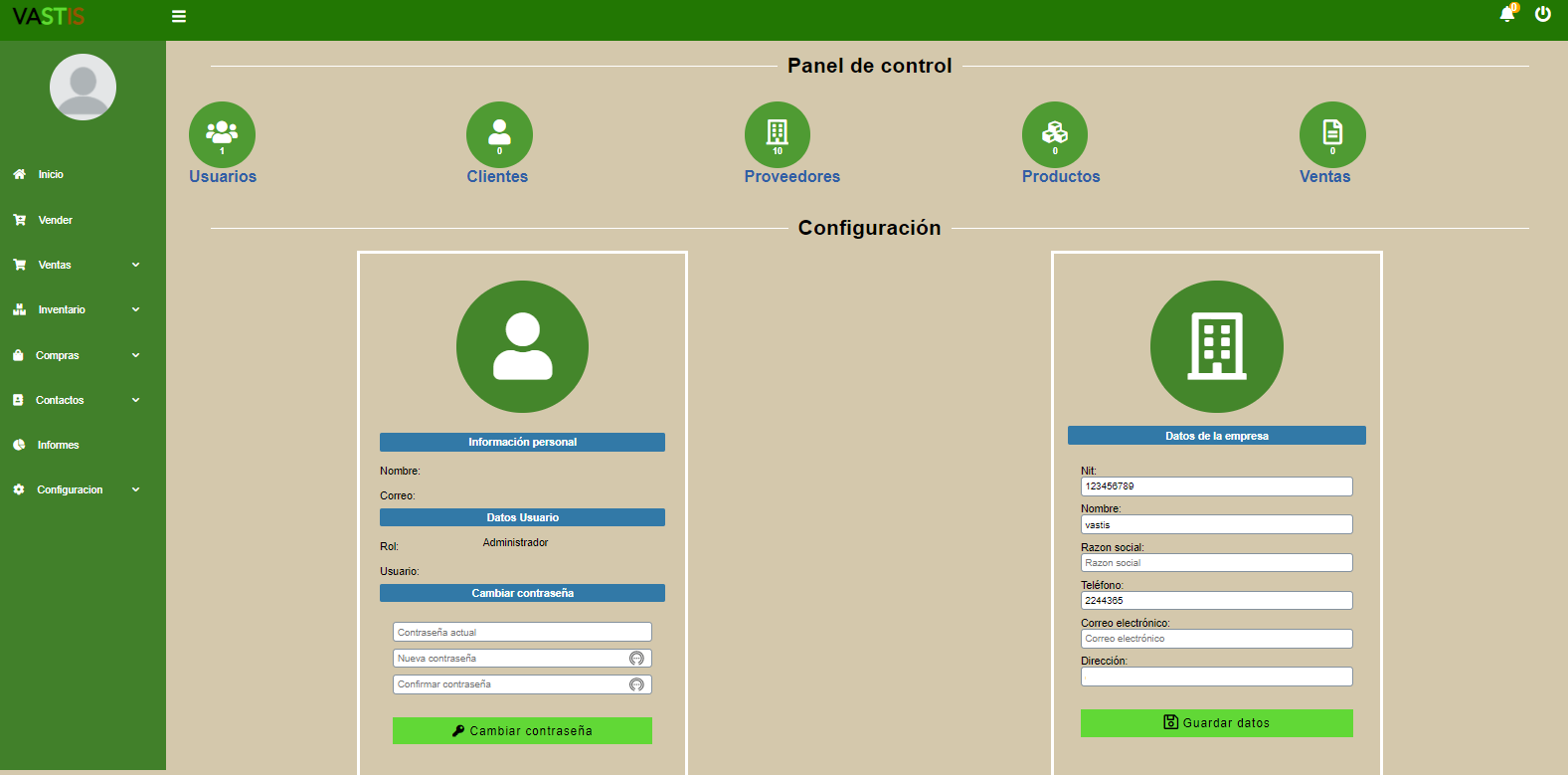The width and height of the screenshot is (1568, 775).
Task: Click the home icon beside Inicio
Action: [19, 174]
